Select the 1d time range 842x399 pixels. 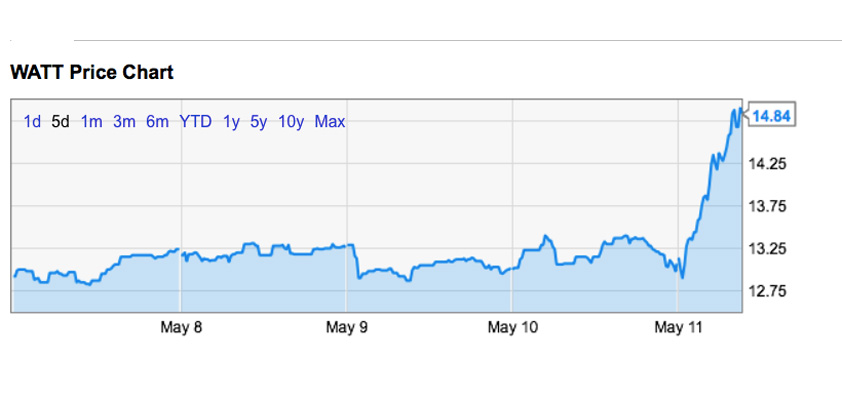click(32, 122)
